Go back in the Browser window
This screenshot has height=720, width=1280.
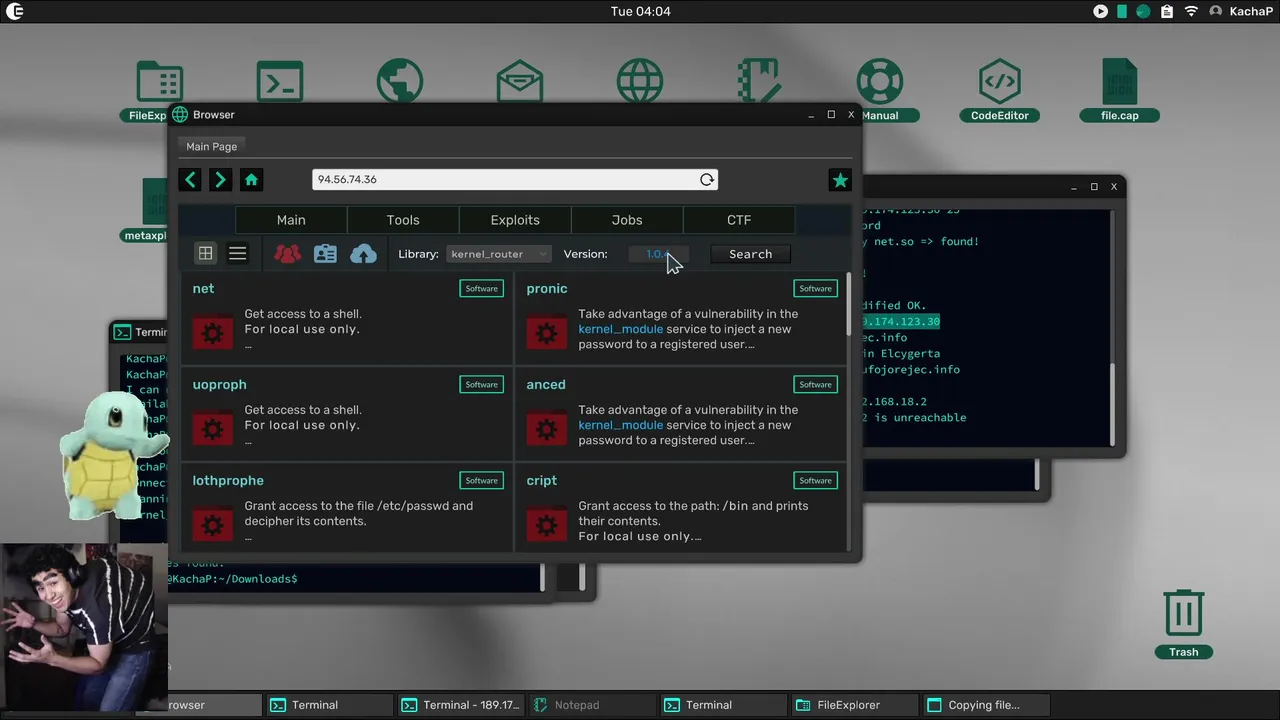[x=190, y=179]
